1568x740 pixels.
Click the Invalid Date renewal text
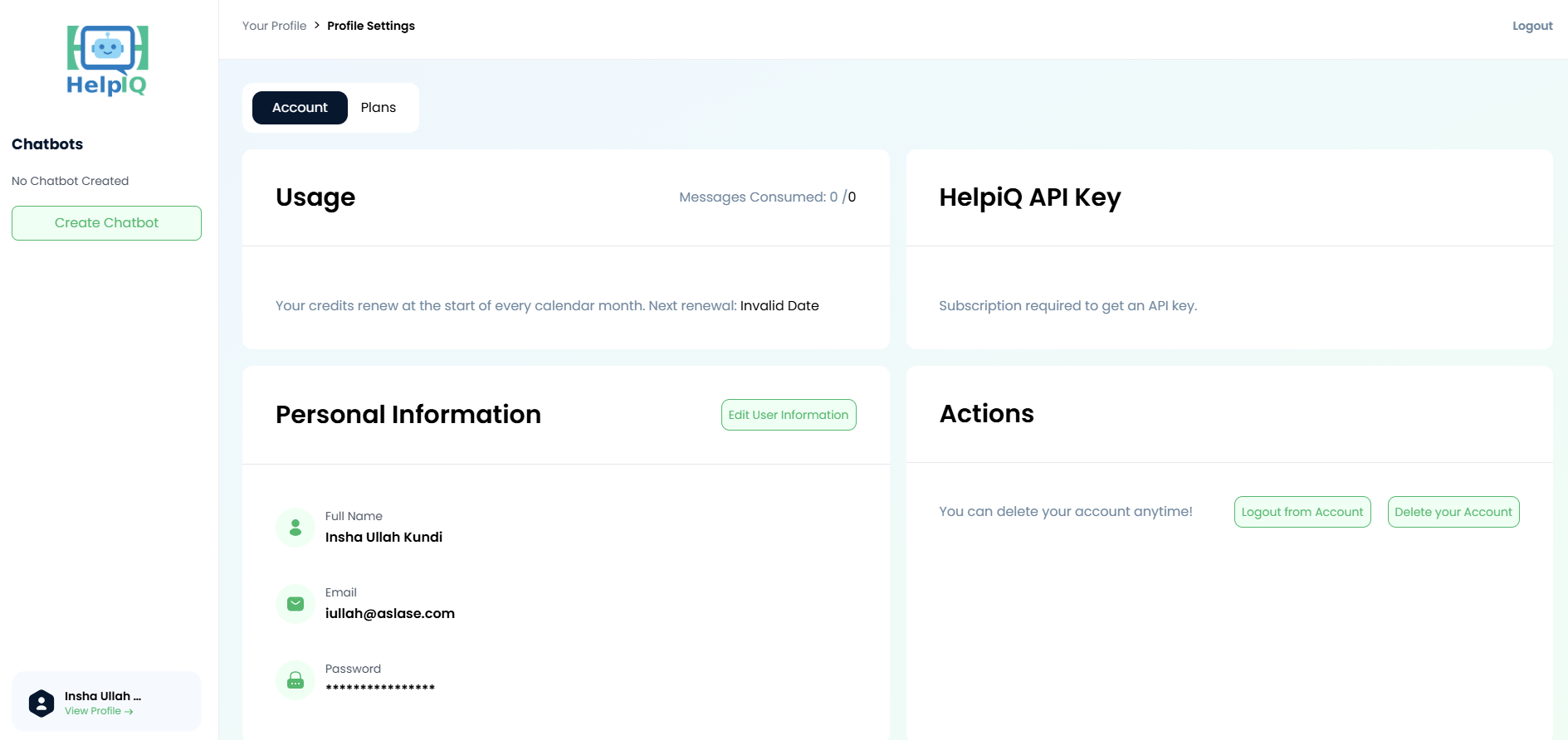pyautogui.click(x=779, y=305)
